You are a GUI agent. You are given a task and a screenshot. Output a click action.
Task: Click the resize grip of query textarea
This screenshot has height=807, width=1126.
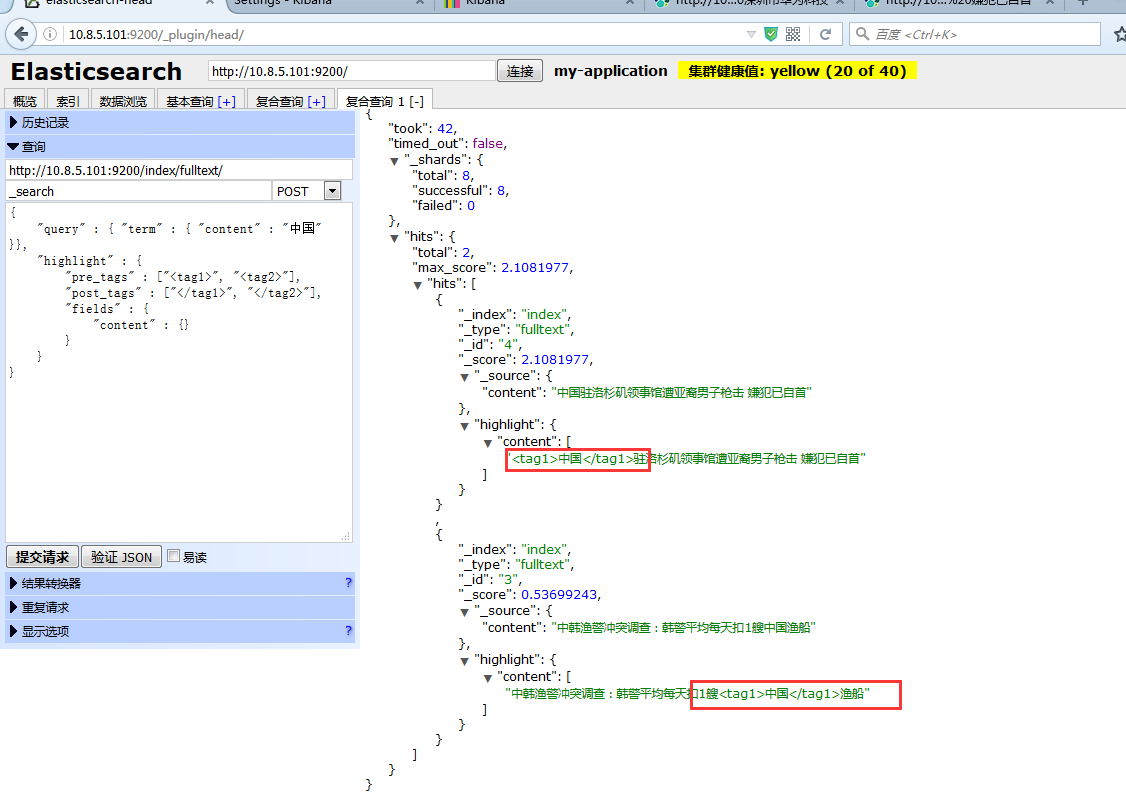pyautogui.click(x=346, y=536)
